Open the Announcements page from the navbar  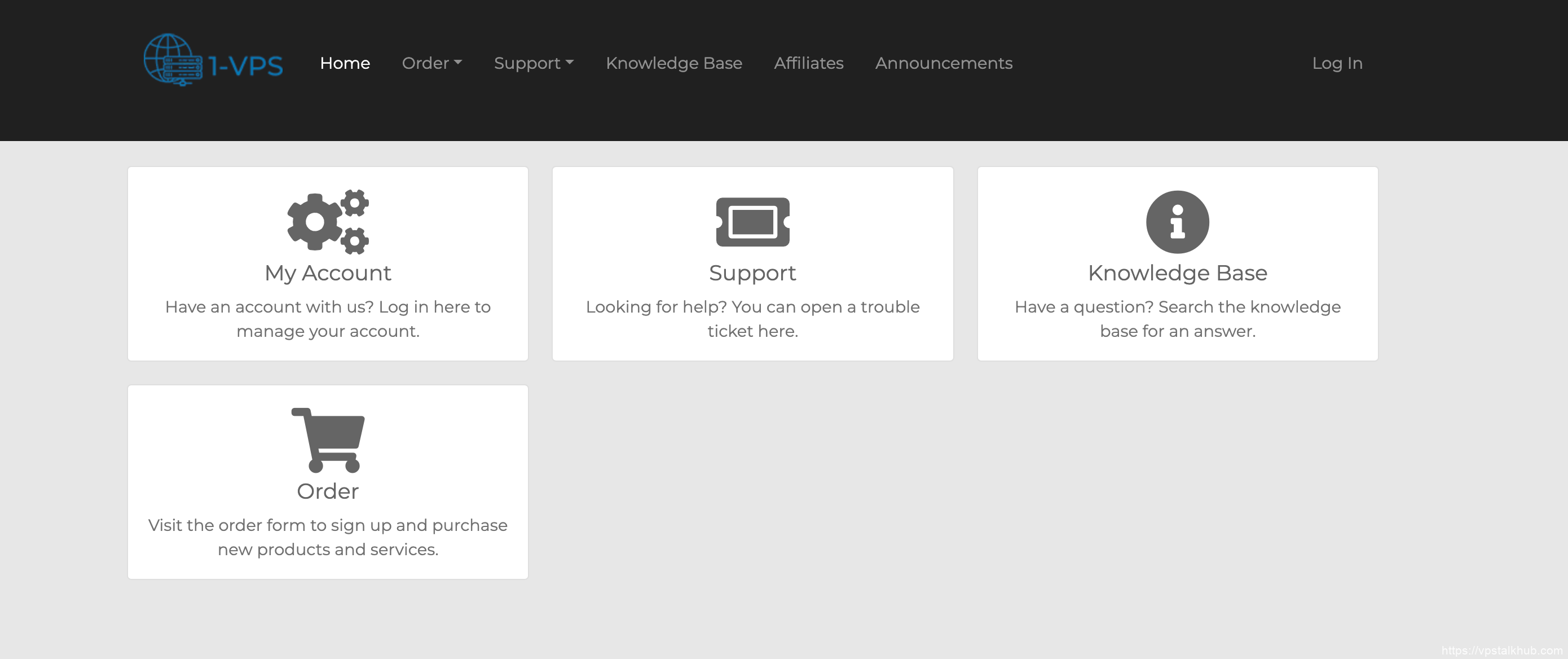[x=944, y=63]
